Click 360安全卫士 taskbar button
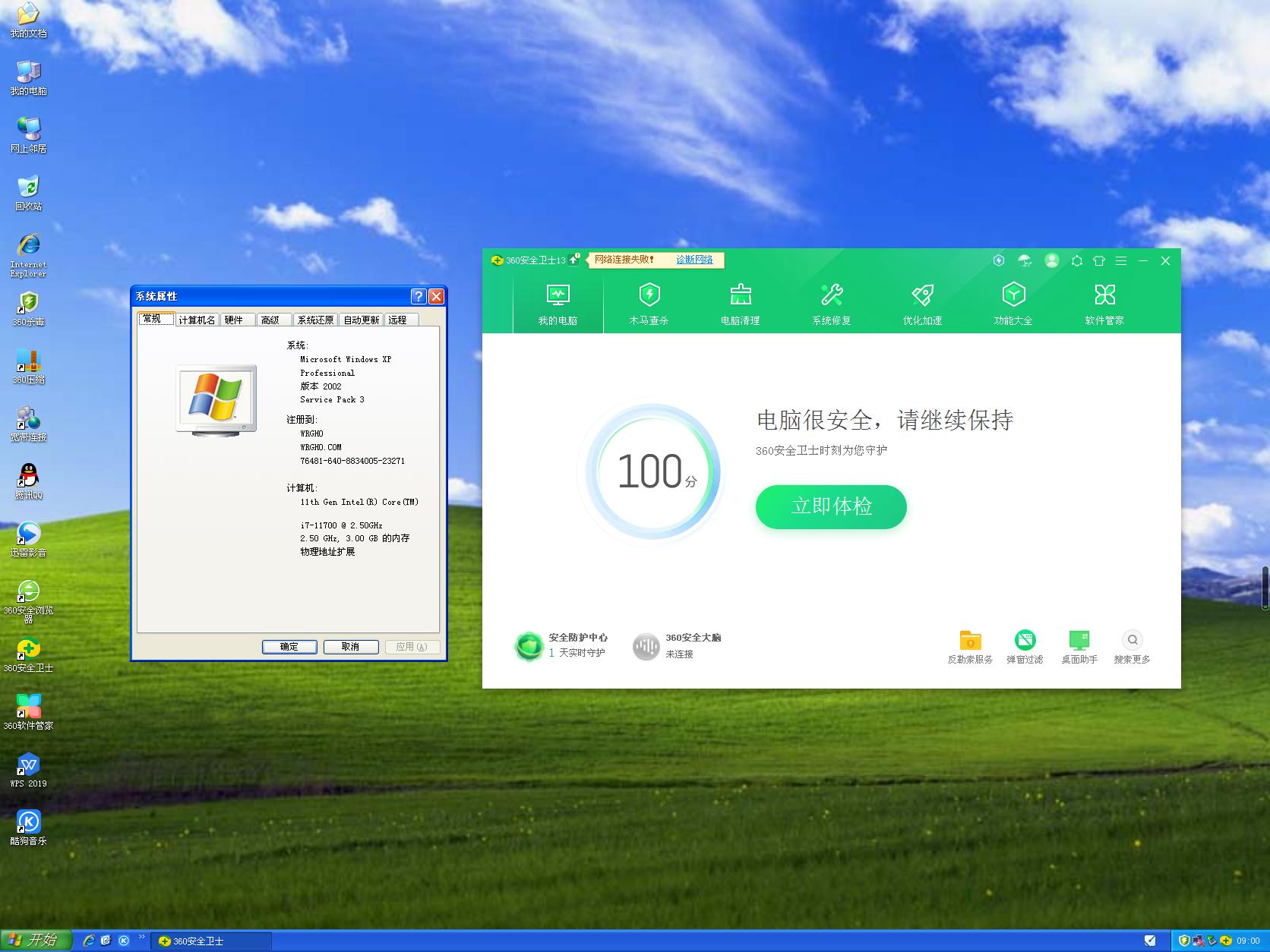The height and width of the screenshot is (952, 1270). (211, 941)
